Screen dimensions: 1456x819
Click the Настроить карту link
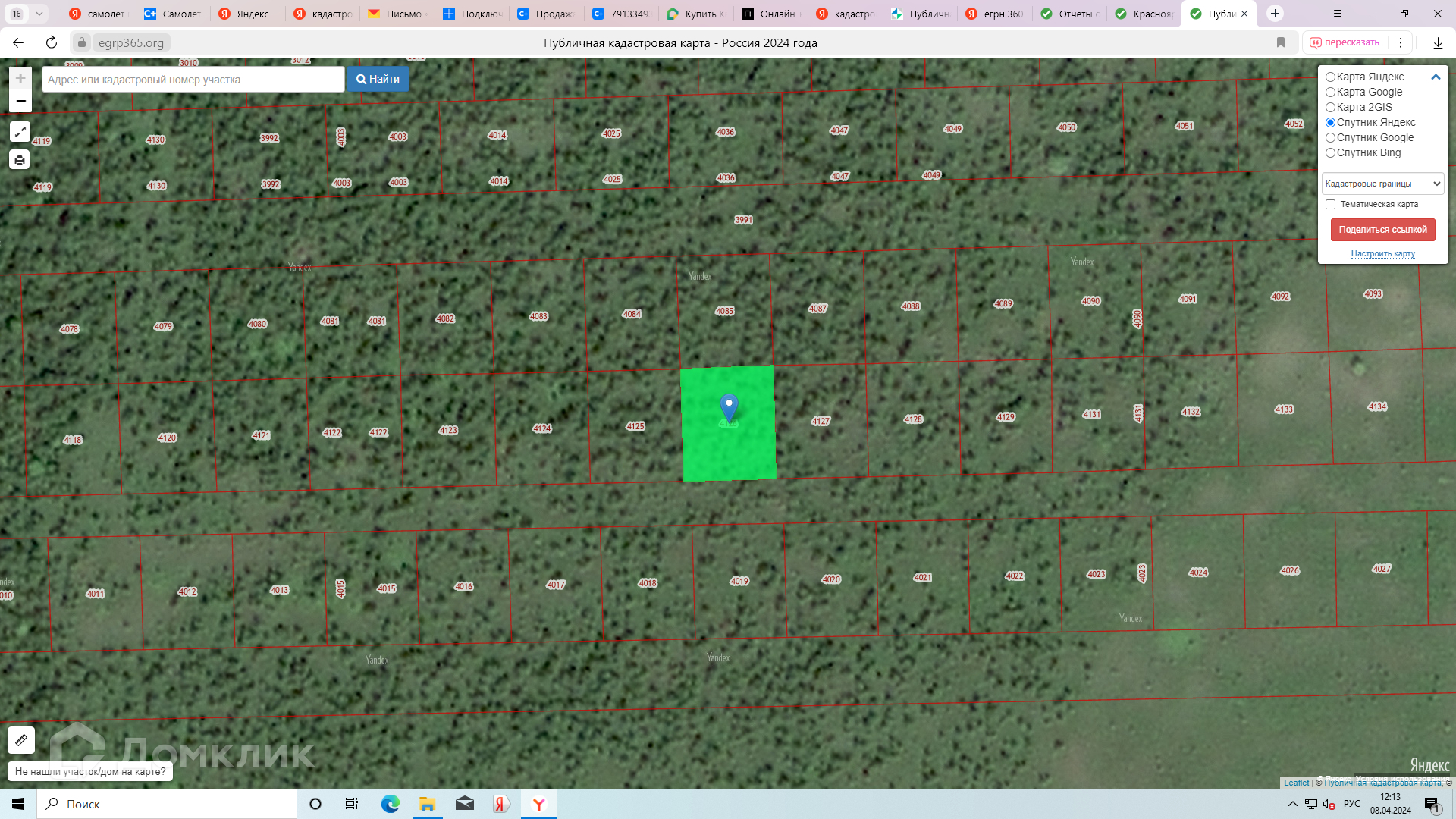(x=1382, y=253)
